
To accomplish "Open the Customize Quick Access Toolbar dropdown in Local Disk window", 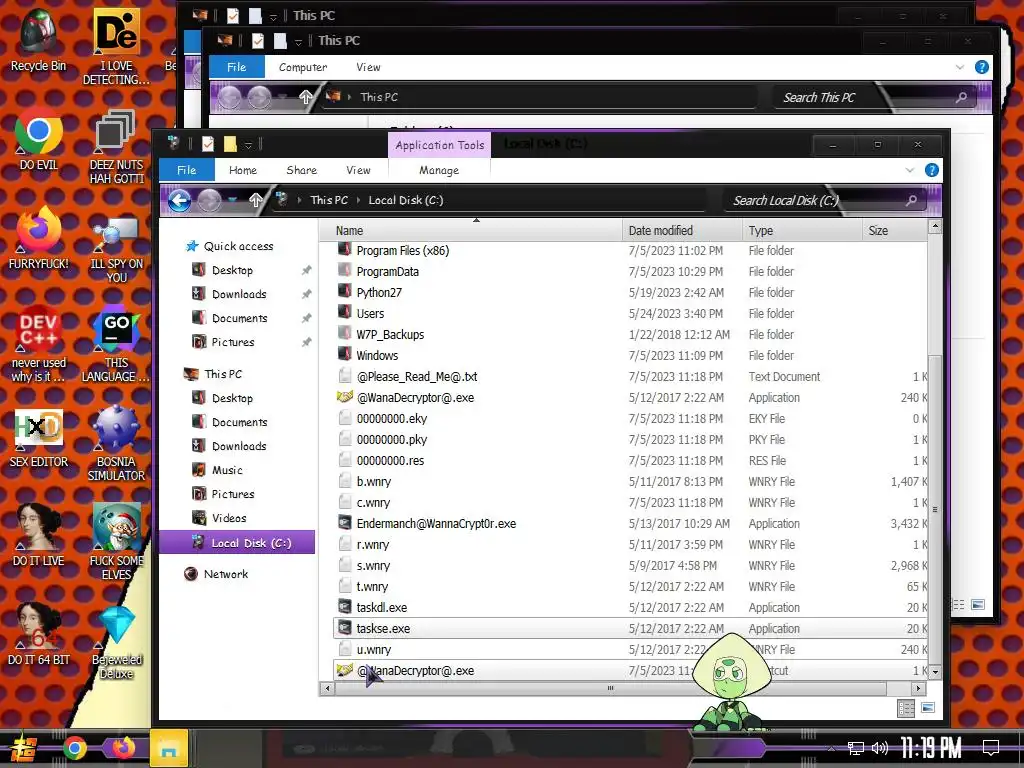I will coord(248,145).
